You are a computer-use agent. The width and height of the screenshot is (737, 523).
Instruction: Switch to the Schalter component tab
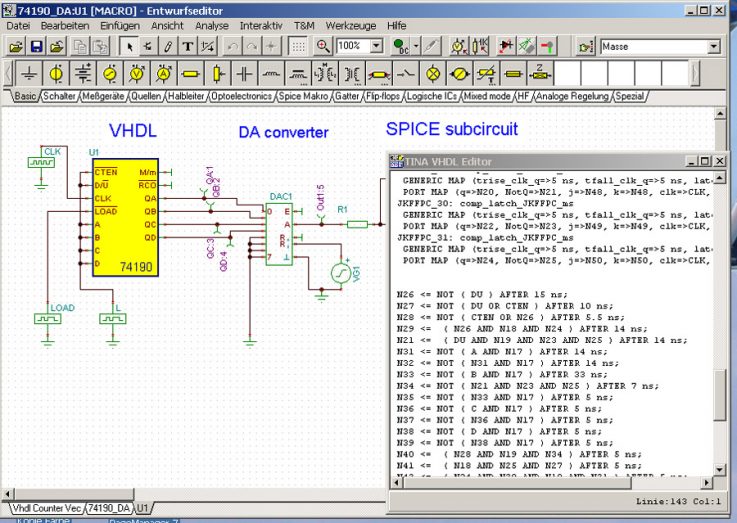pos(59,96)
